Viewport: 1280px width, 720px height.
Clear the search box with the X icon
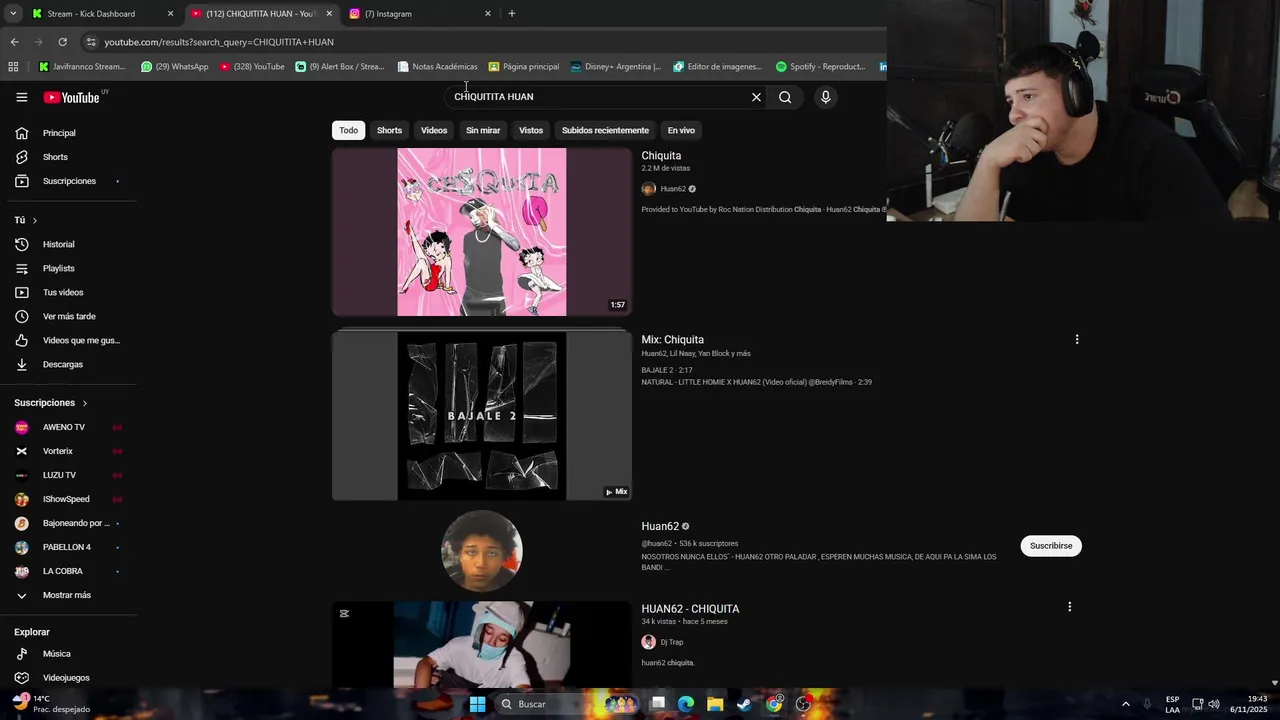[756, 97]
